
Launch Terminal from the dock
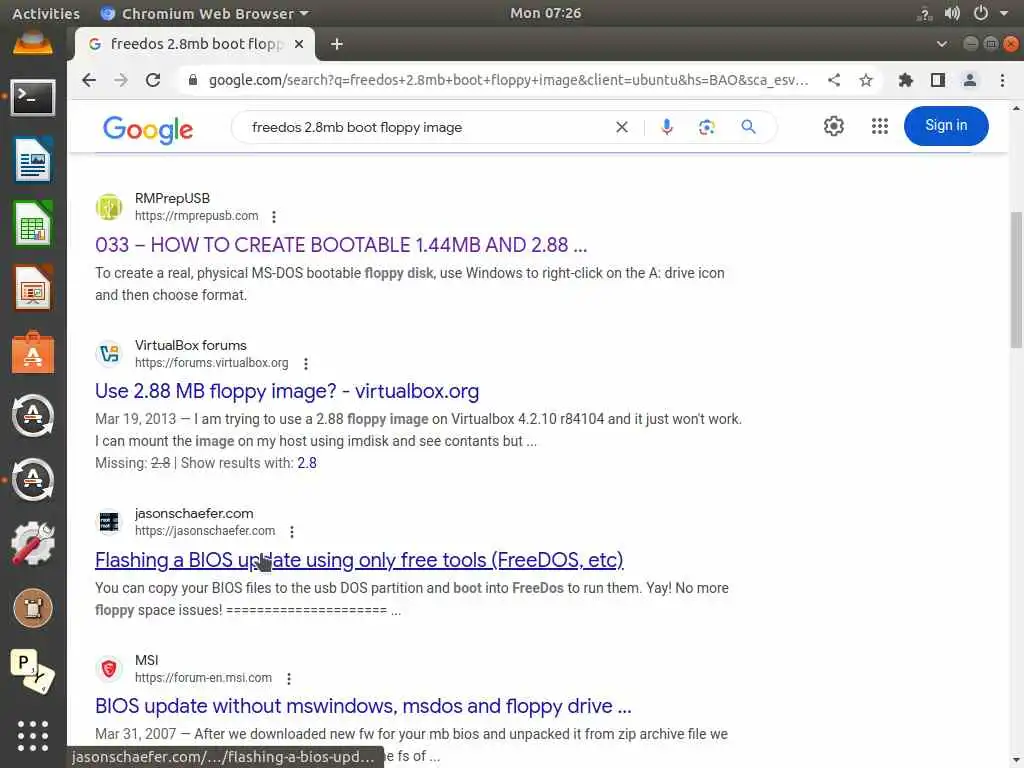pos(33,98)
